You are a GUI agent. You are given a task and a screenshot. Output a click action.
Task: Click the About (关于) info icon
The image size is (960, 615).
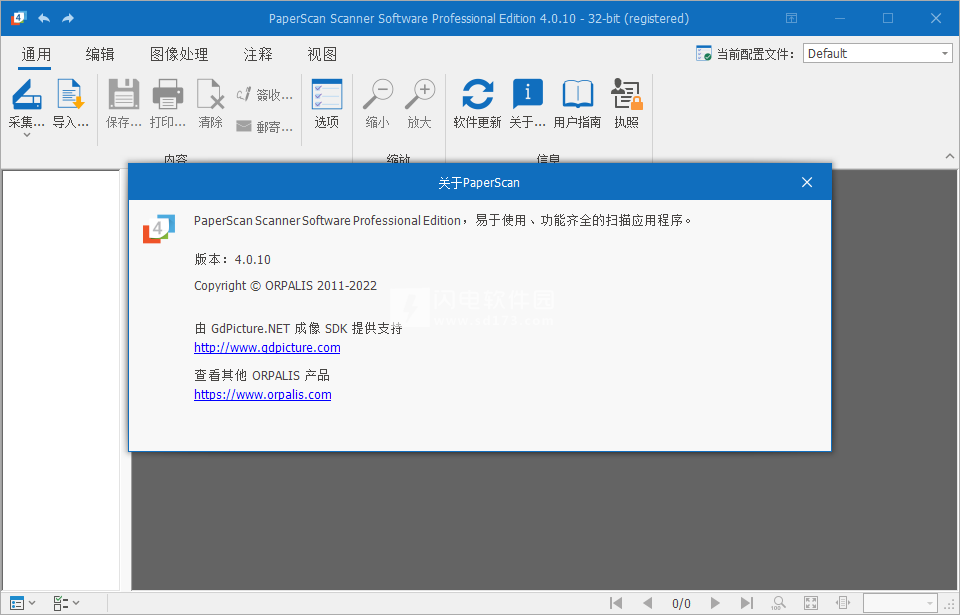[527, 95]
